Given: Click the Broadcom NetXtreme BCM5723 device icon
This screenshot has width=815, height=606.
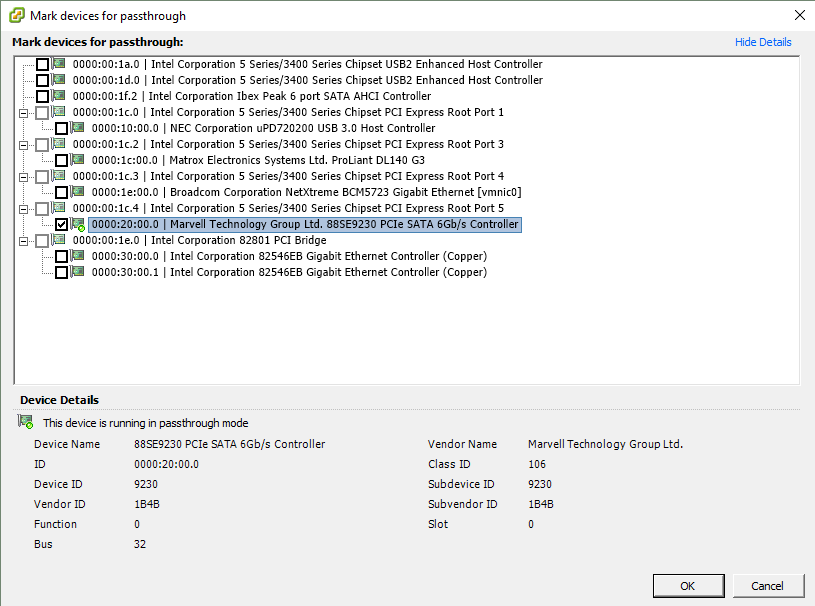Looking at the screenshot, I should coord(78,192).
